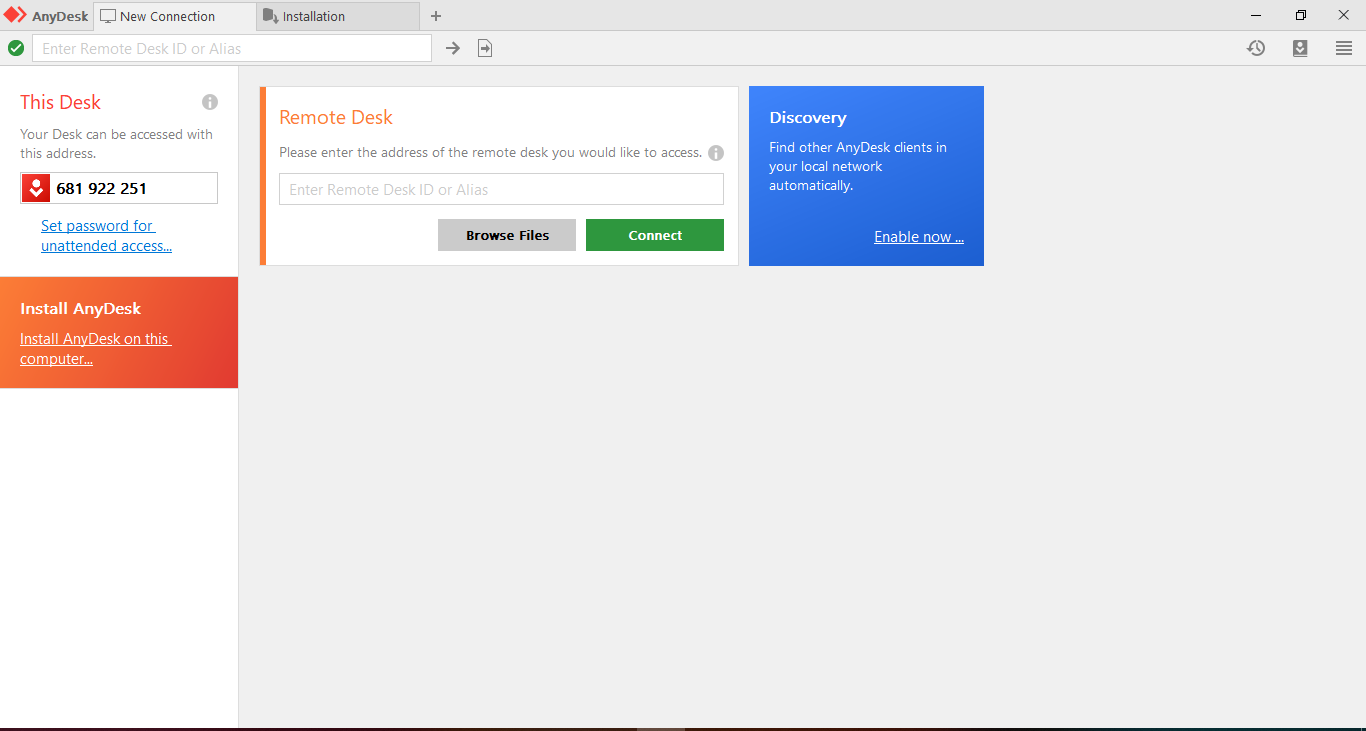Open Install AnyDesk on this computer link
Image resolution: width=1366 pixels, height=731 pixels.
(95, 348)
